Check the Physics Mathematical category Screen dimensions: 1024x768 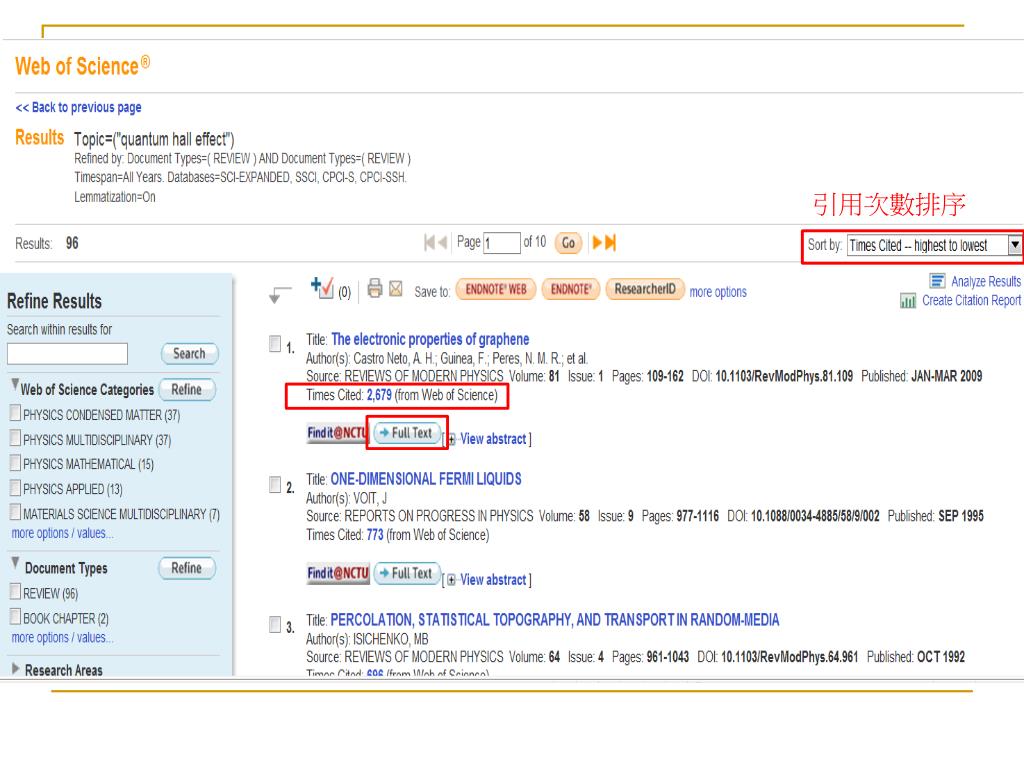point(15,463)
